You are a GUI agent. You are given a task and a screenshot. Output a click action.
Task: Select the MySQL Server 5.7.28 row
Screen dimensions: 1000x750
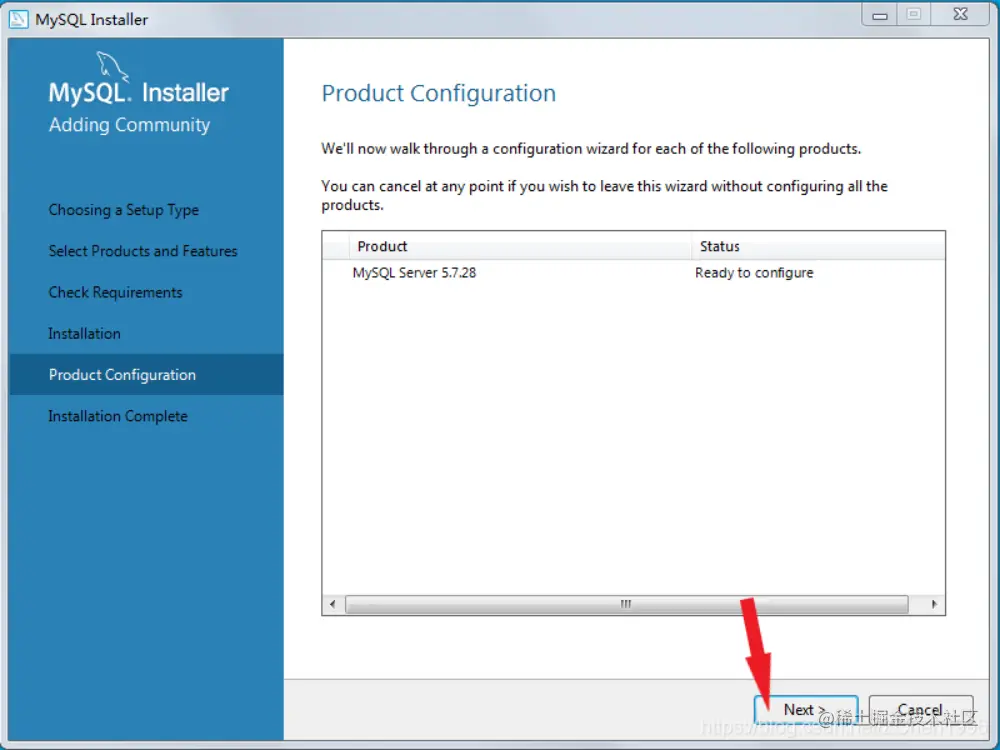click(x=414, y=272)
